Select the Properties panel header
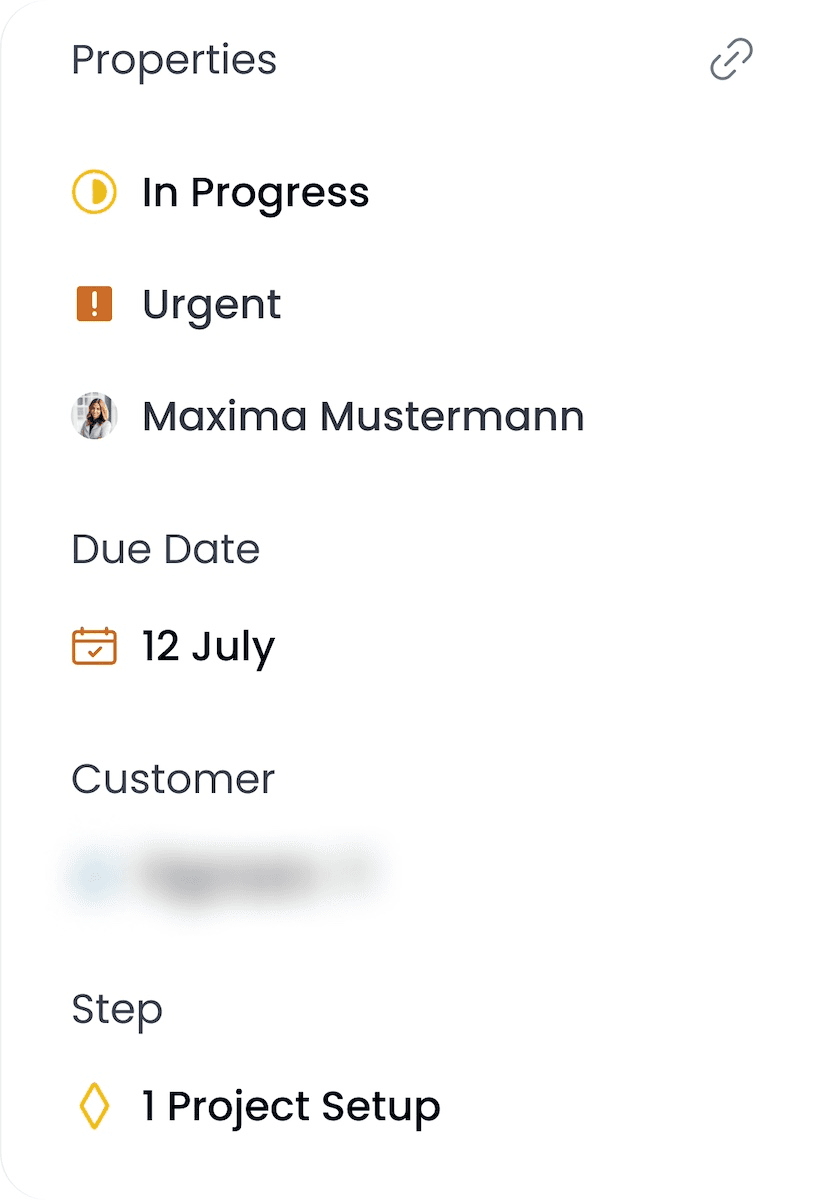 [174, 60]
